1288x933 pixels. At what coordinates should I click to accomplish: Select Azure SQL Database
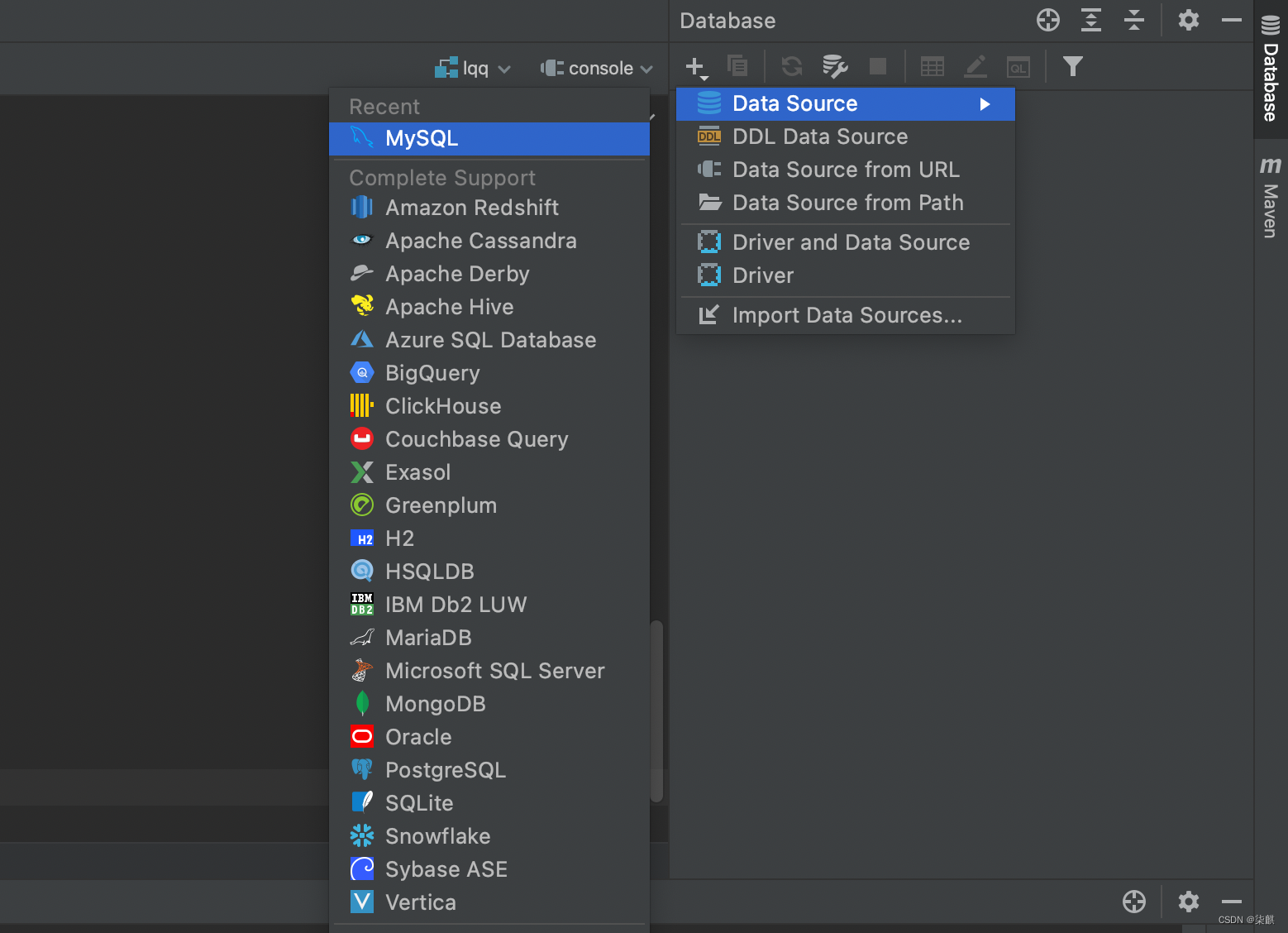489,340
